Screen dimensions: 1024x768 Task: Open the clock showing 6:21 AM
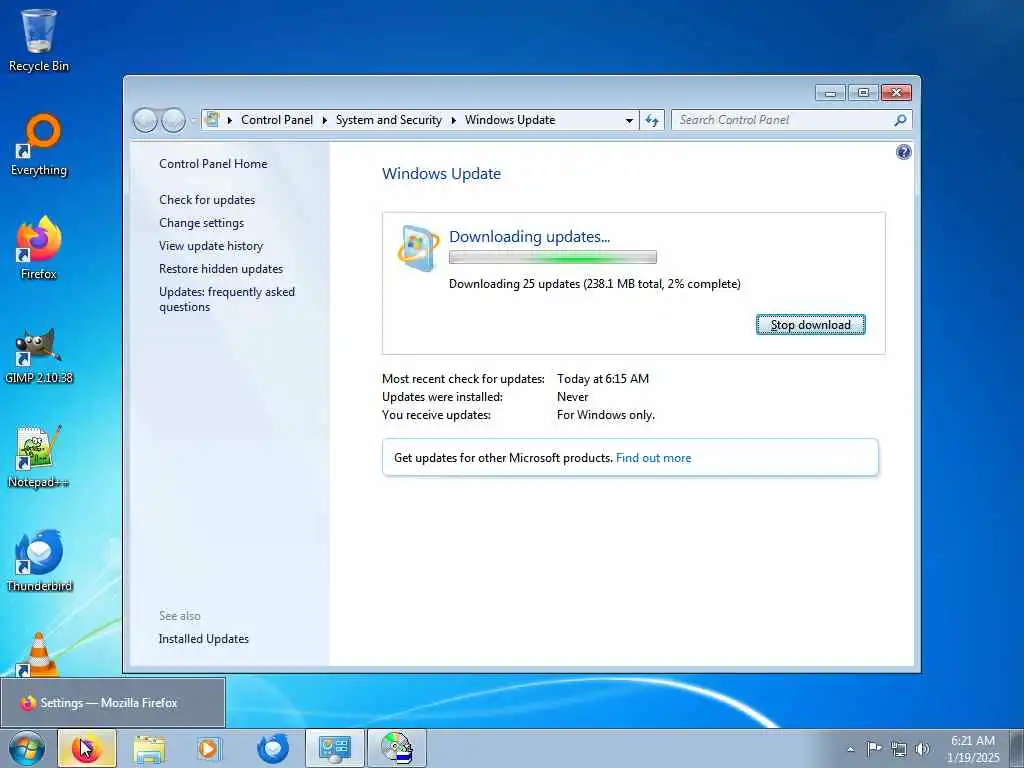click(x=972, y=749)
